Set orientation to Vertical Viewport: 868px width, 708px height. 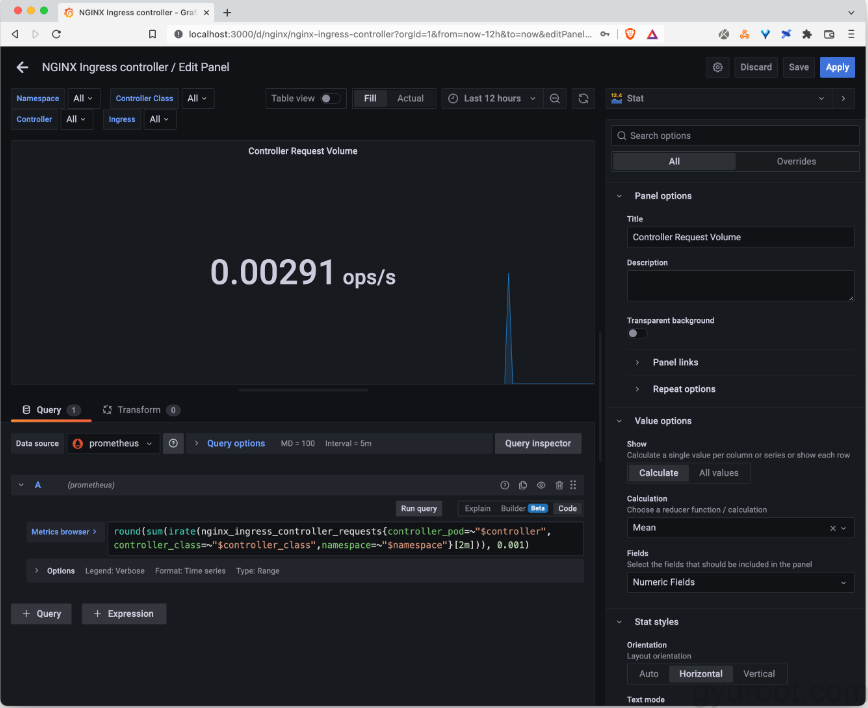(759, 674)
